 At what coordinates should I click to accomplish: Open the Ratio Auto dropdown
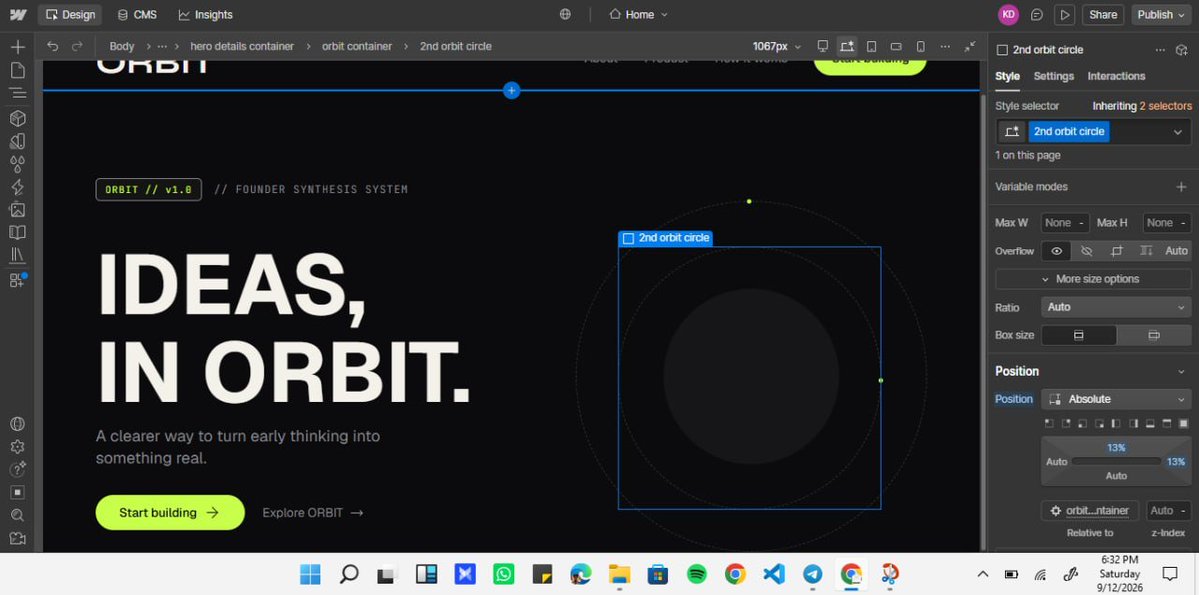coord(1116,307)
